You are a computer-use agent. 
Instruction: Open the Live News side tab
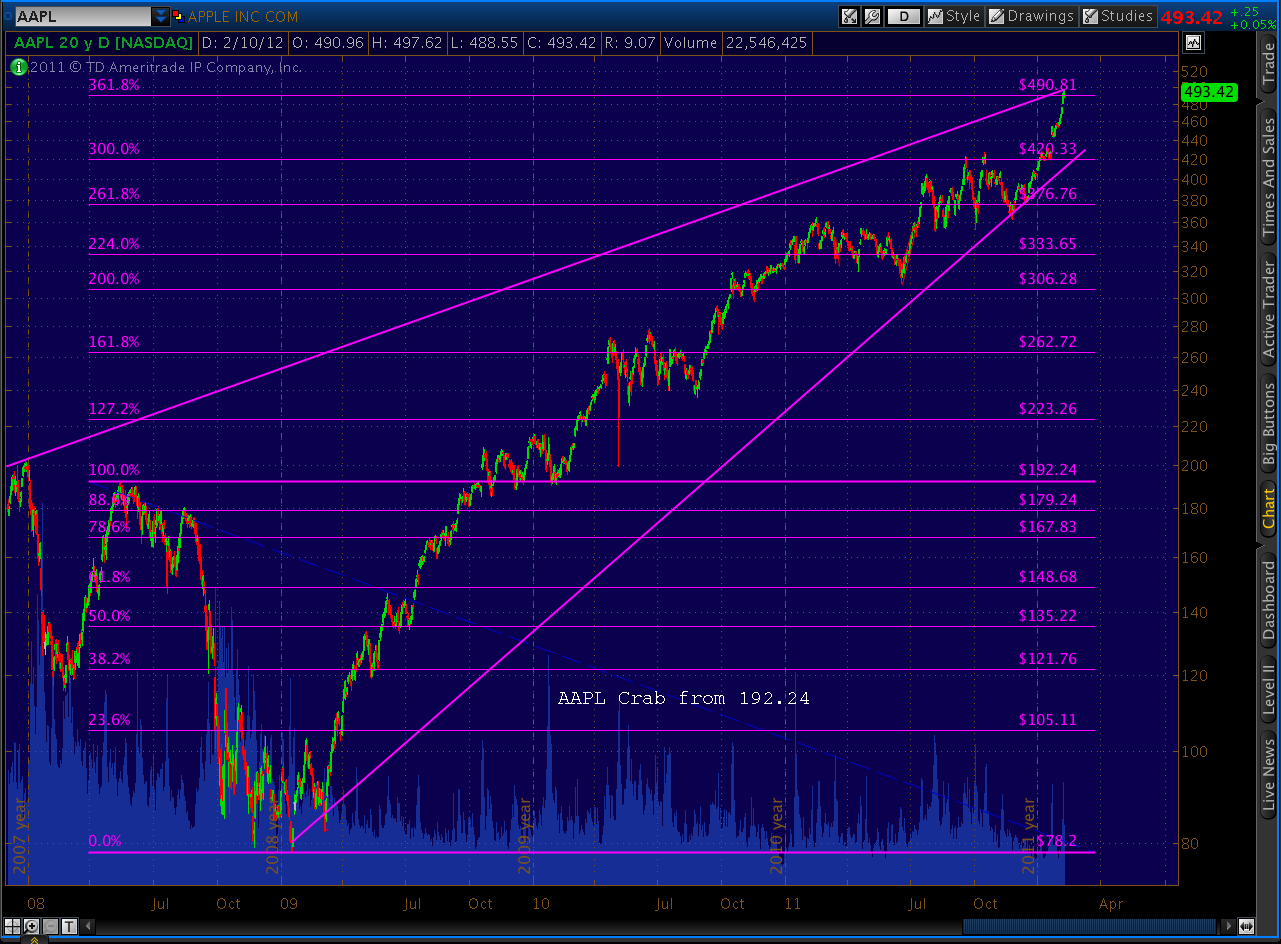coord(1269,774)
